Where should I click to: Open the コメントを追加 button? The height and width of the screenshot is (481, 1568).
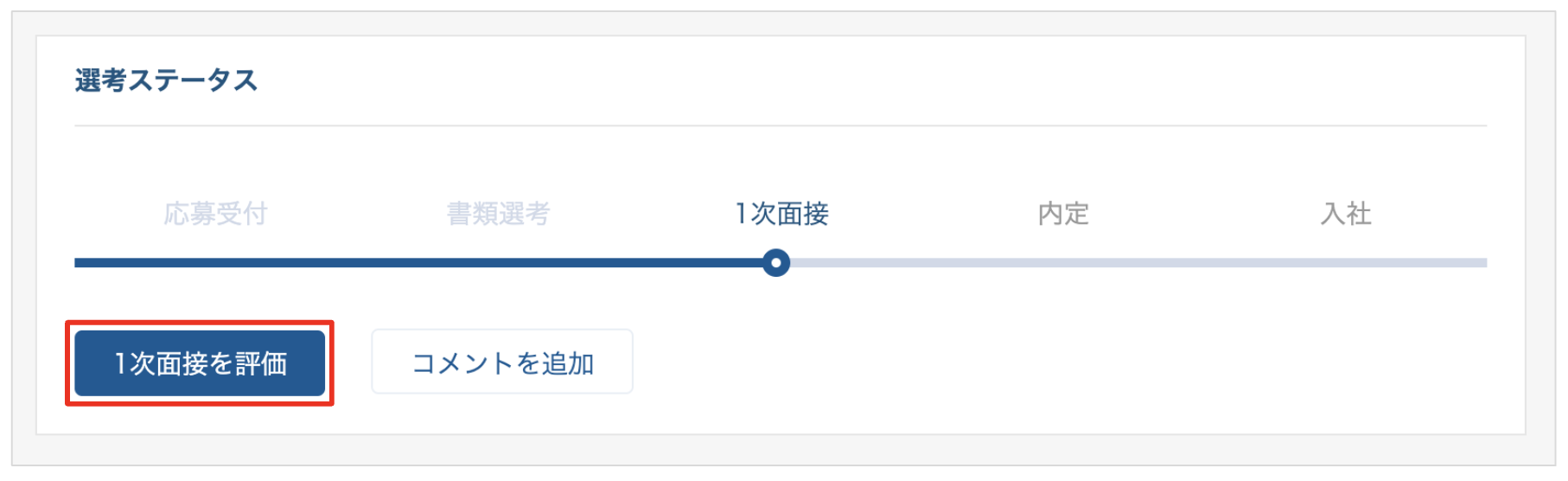tap(502, 362)
